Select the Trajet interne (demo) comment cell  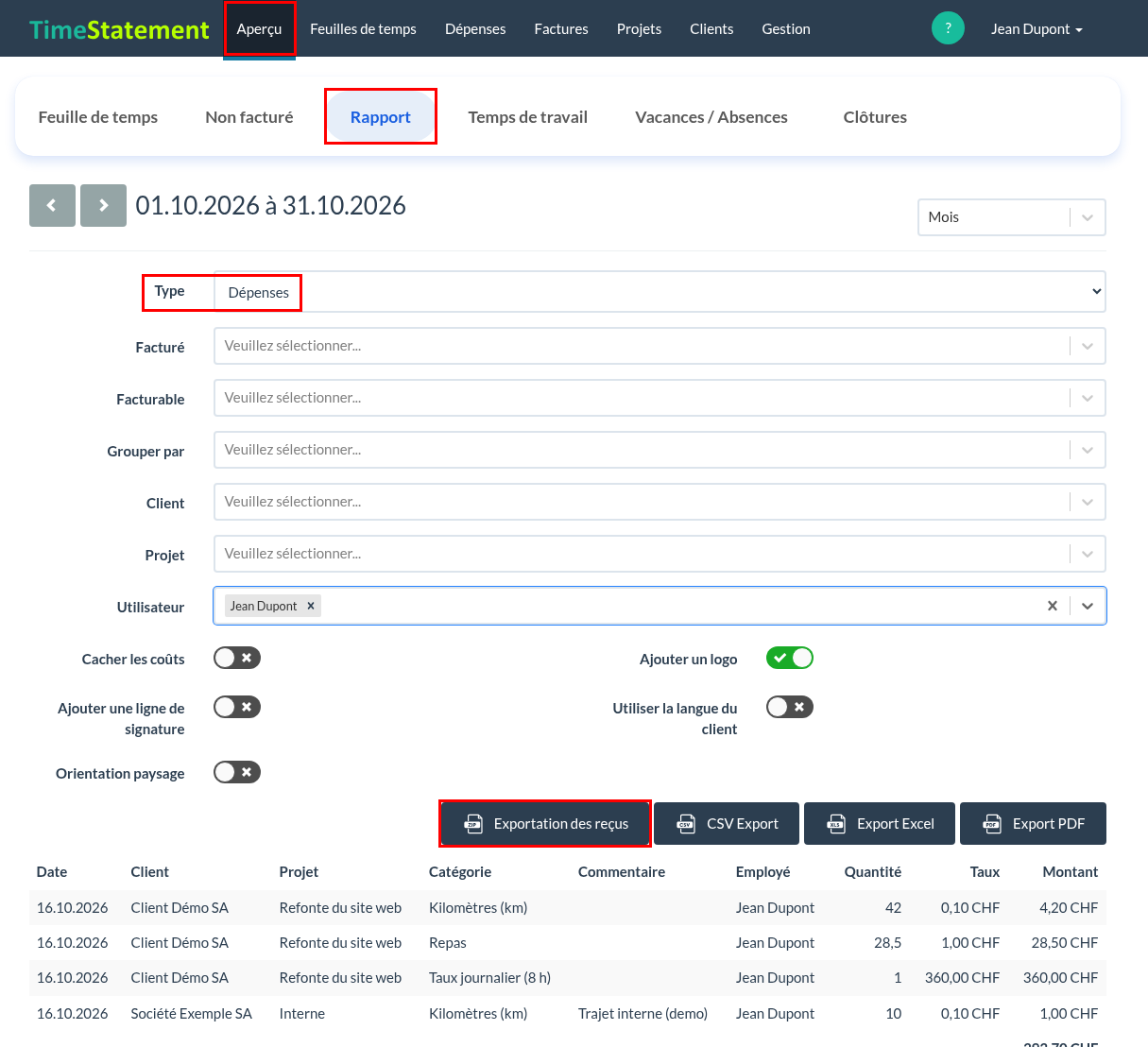click(643, 1014)
